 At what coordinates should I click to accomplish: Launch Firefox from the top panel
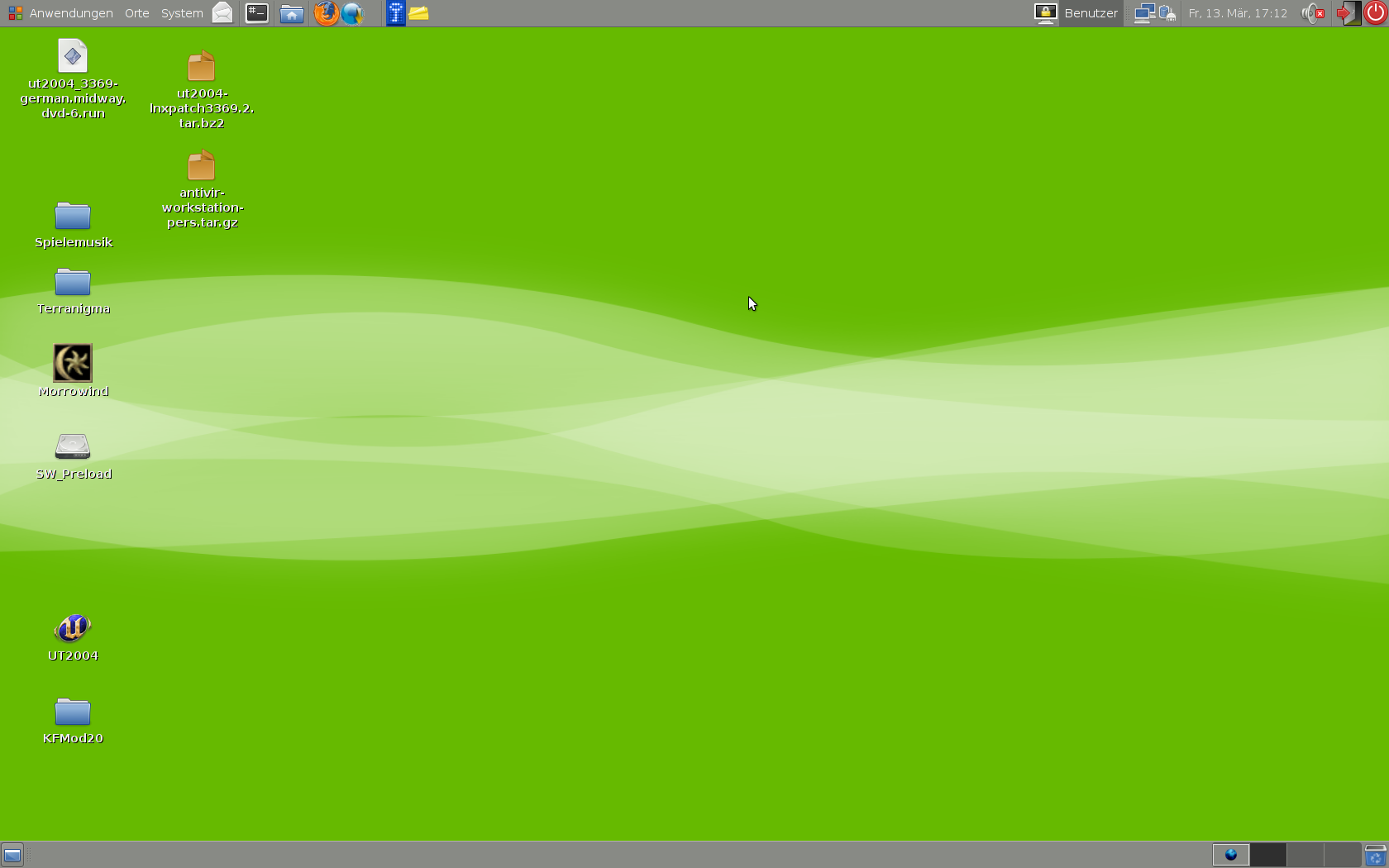[x=326, y=13]
